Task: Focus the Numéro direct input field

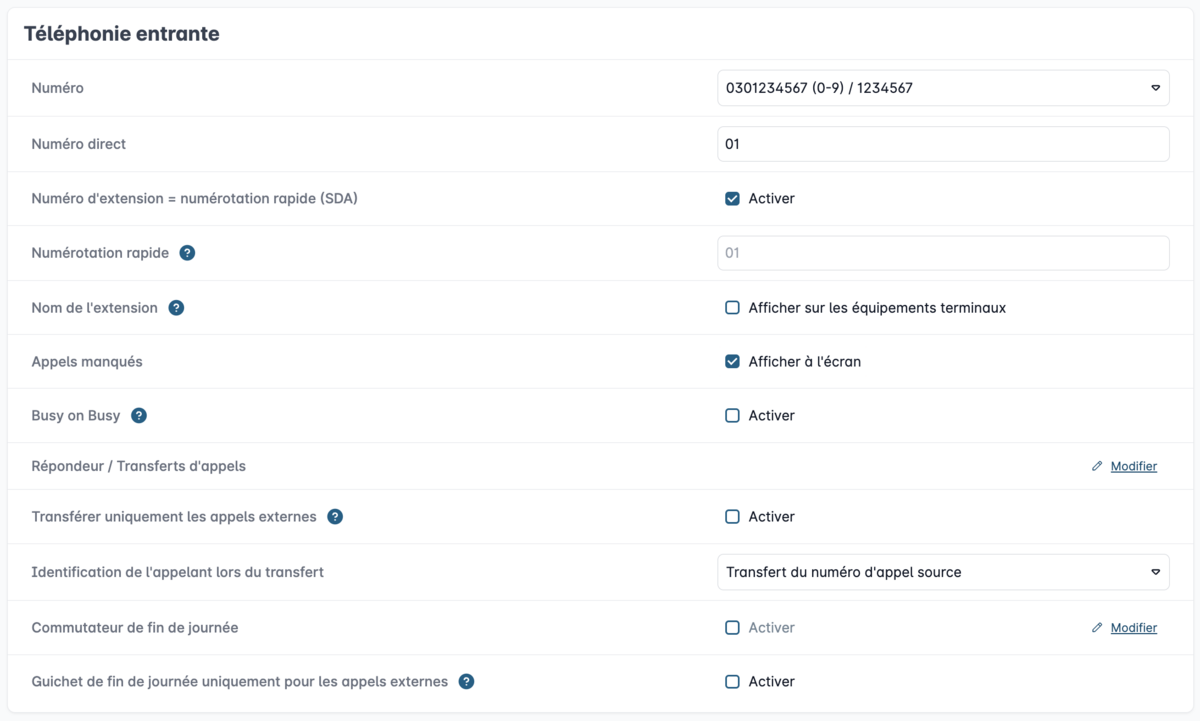Action: (x=943, y=144)
